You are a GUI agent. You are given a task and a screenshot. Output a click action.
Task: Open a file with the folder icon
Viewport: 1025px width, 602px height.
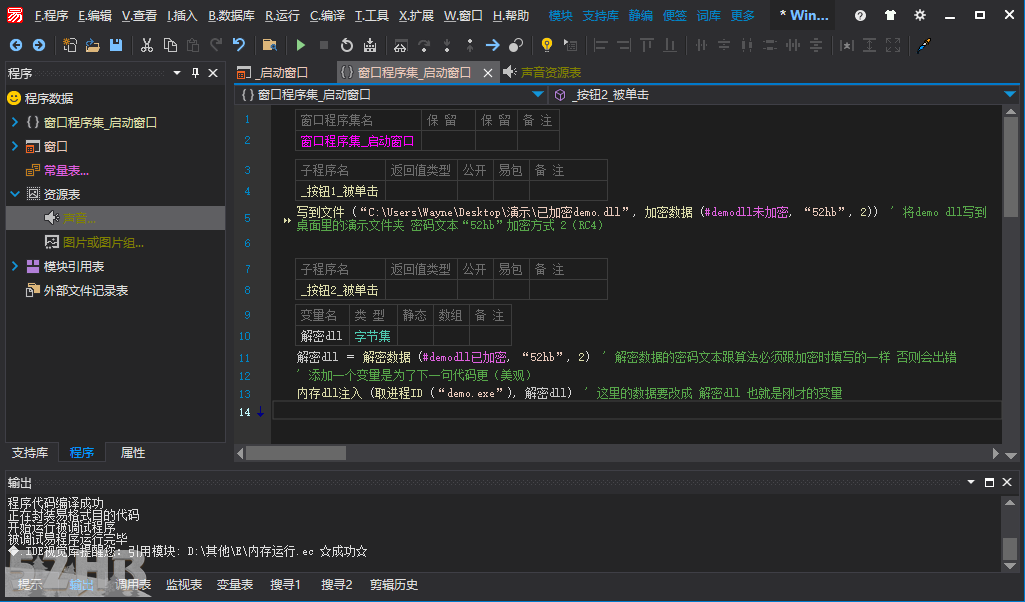93,45
